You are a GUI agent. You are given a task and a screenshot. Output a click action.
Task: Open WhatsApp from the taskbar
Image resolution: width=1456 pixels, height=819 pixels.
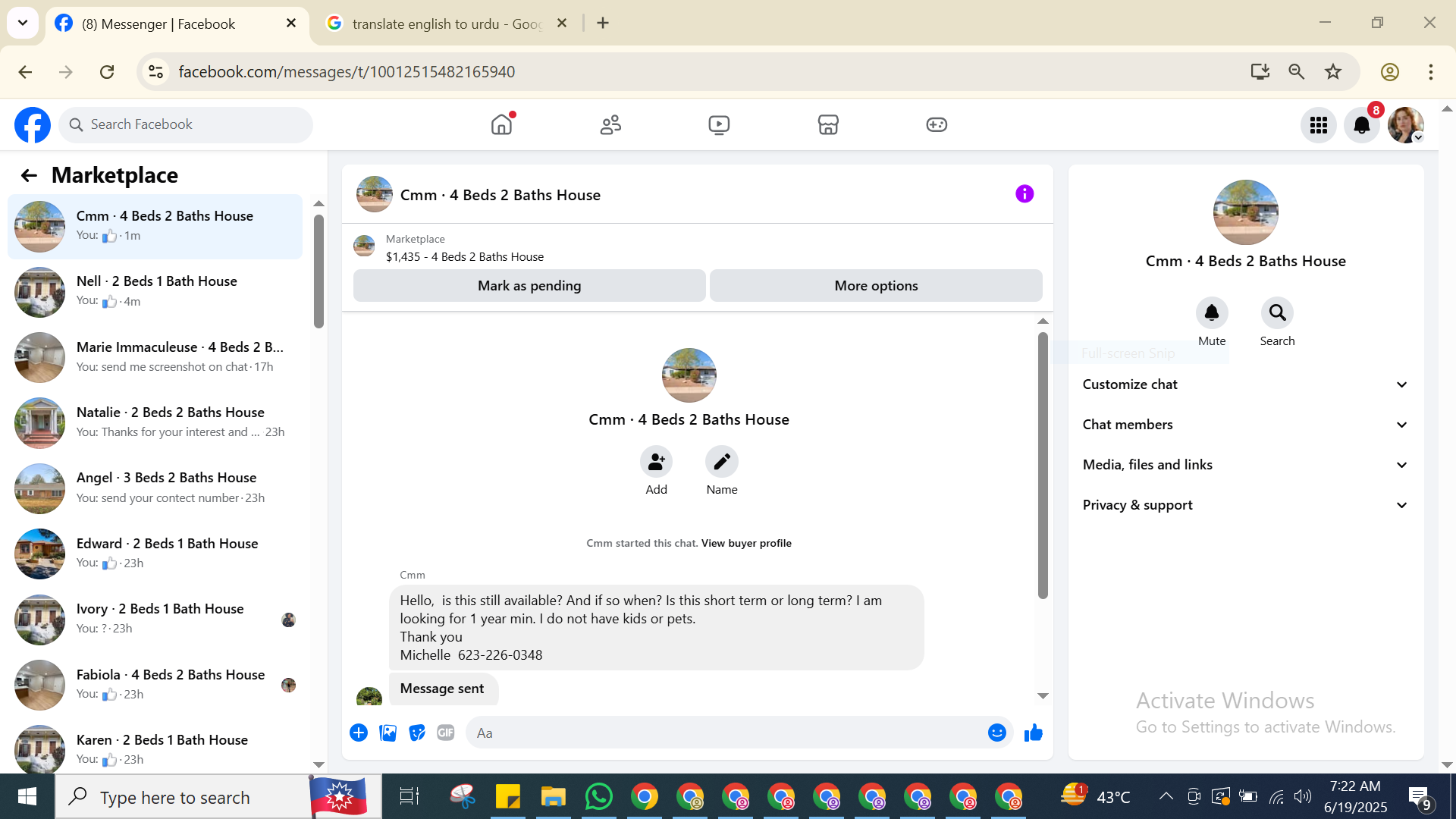coord(598,797)
